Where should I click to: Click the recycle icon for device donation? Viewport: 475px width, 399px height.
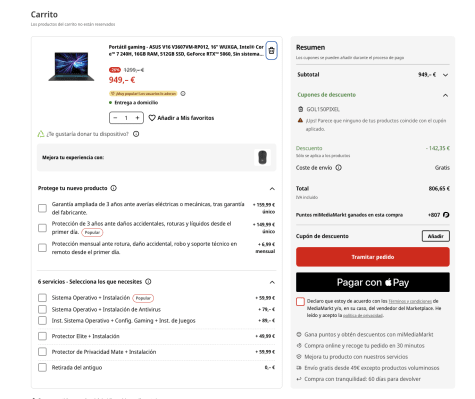41,134
